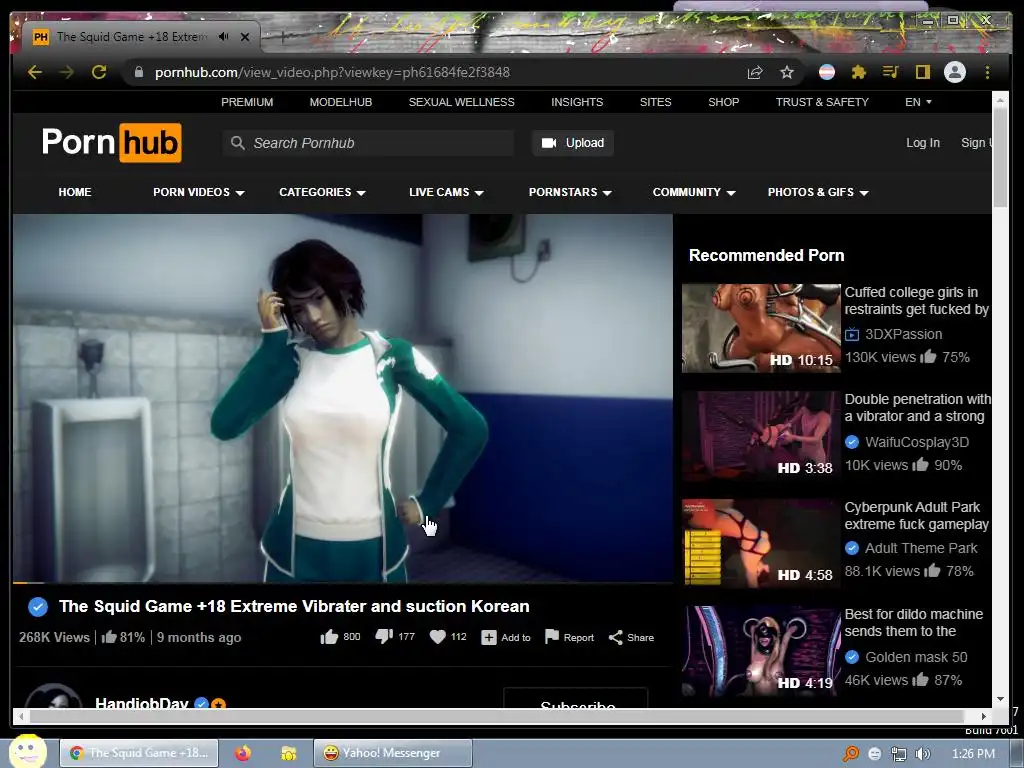Click the network icon in the system tray
Image resolution: width=1024 pixels, height=768 pixels.
pos(899,754)
